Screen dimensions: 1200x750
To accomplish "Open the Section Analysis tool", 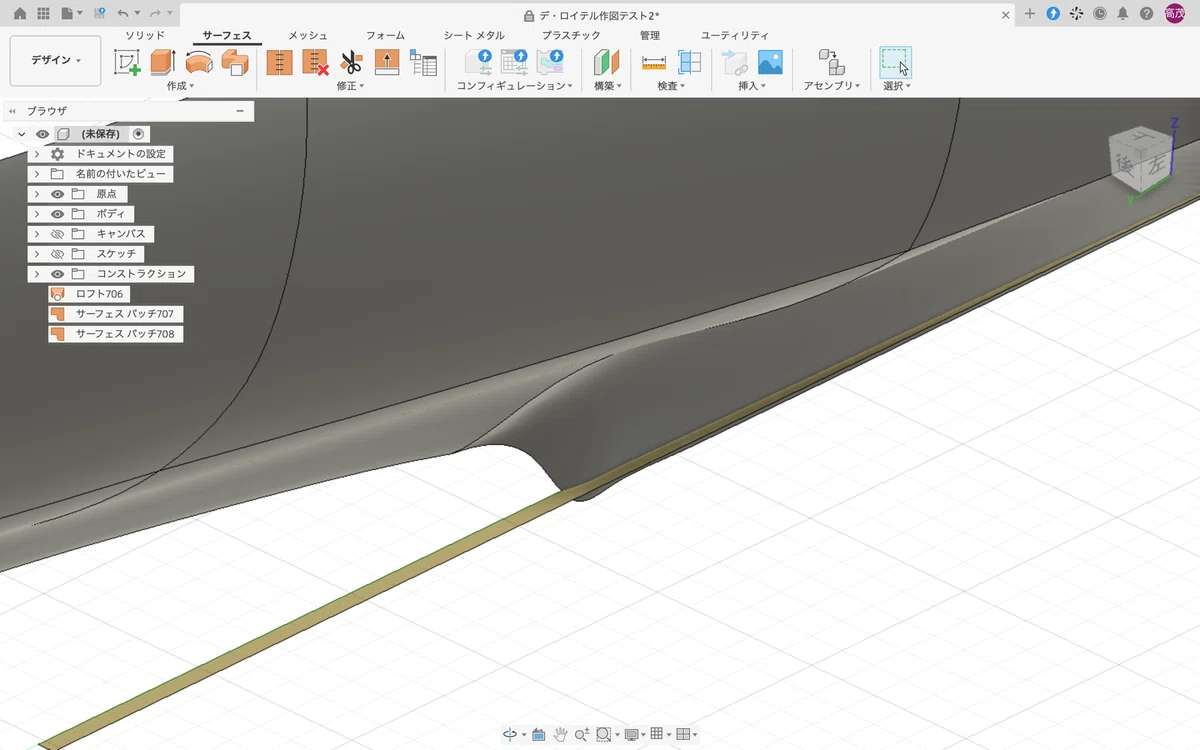I will (x=689, y=63).
